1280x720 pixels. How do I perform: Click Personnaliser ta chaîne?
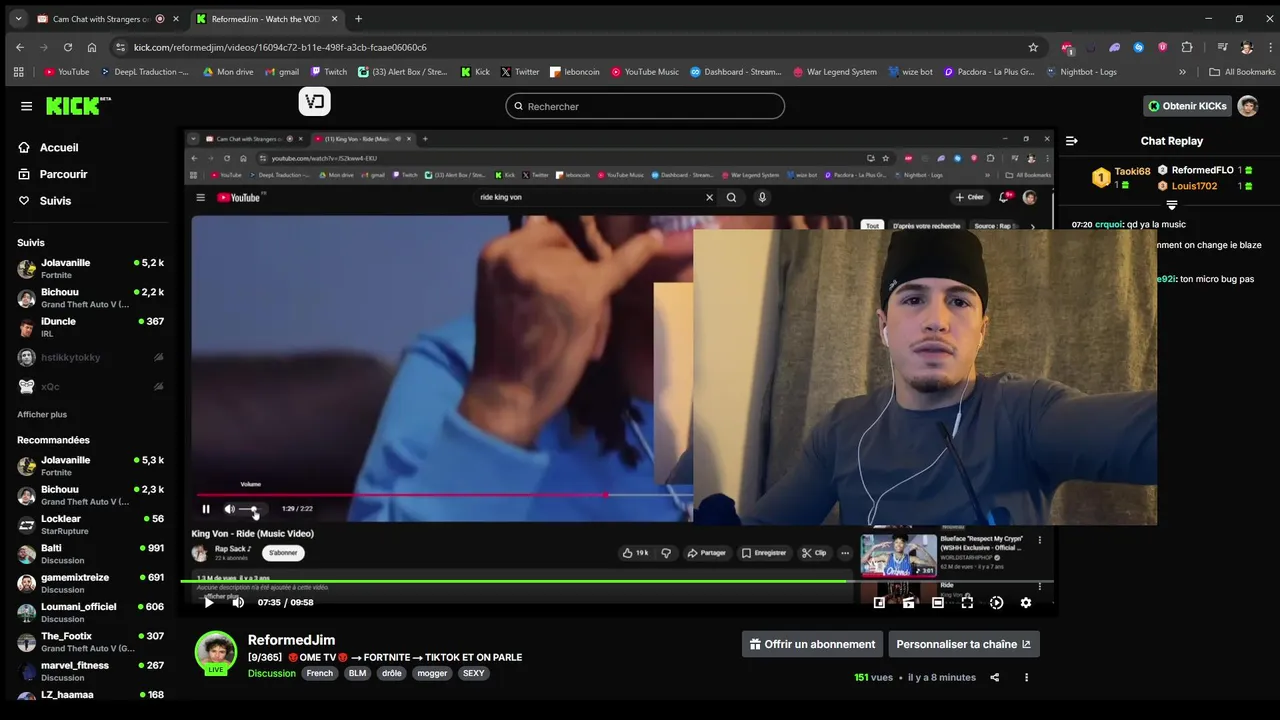[x=964, y=644]
